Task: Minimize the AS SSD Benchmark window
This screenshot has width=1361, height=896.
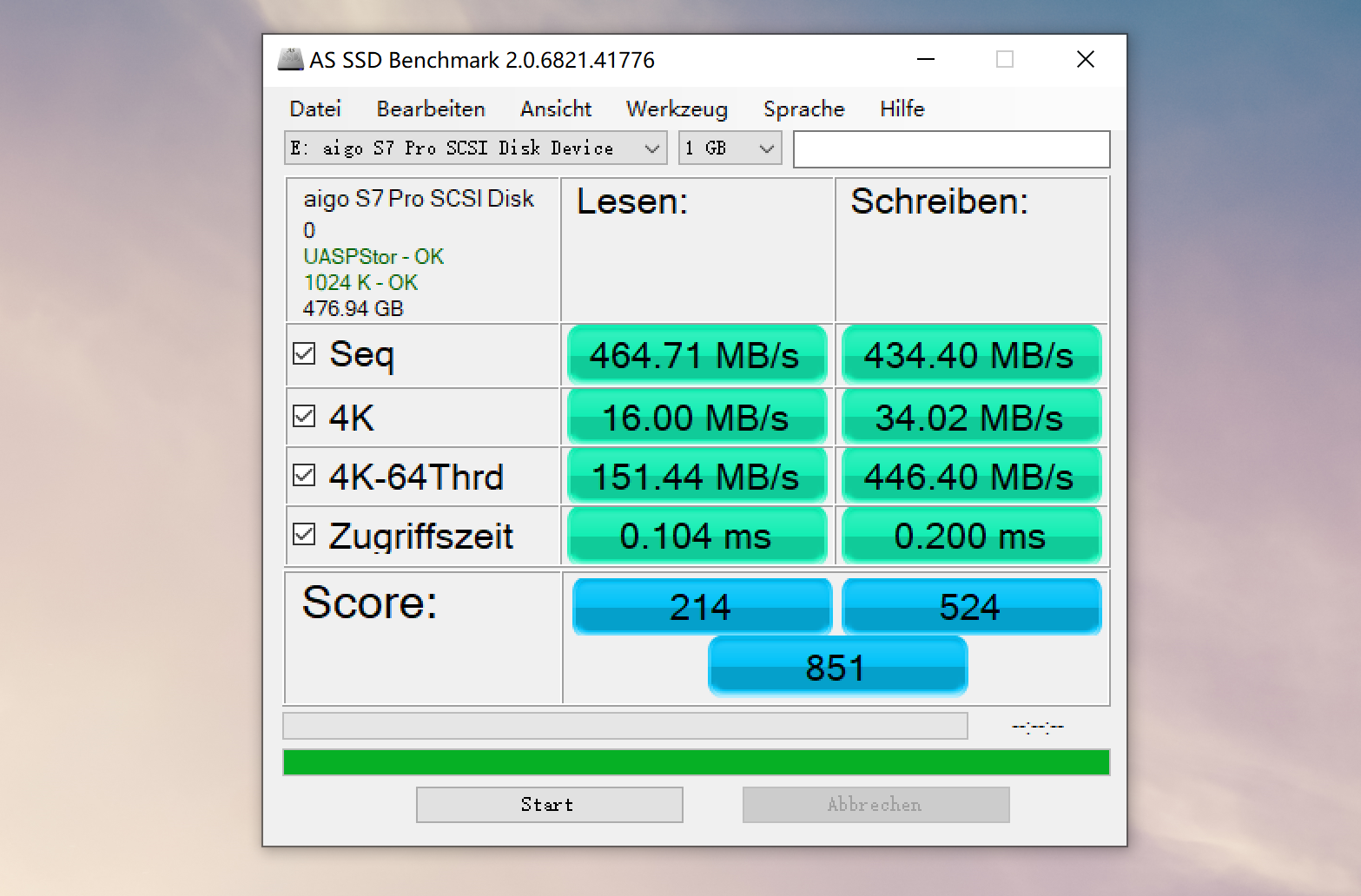Action: coord(926,59)
